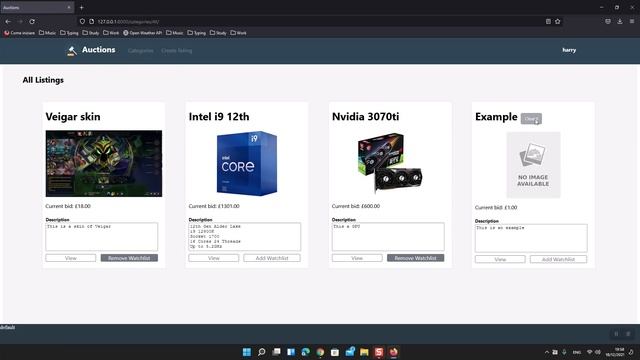Image resolution: width=640 pixels, height=360 pixels.
Task: Click the Veigar skin screenshot image
Action: tap(104, 163)
